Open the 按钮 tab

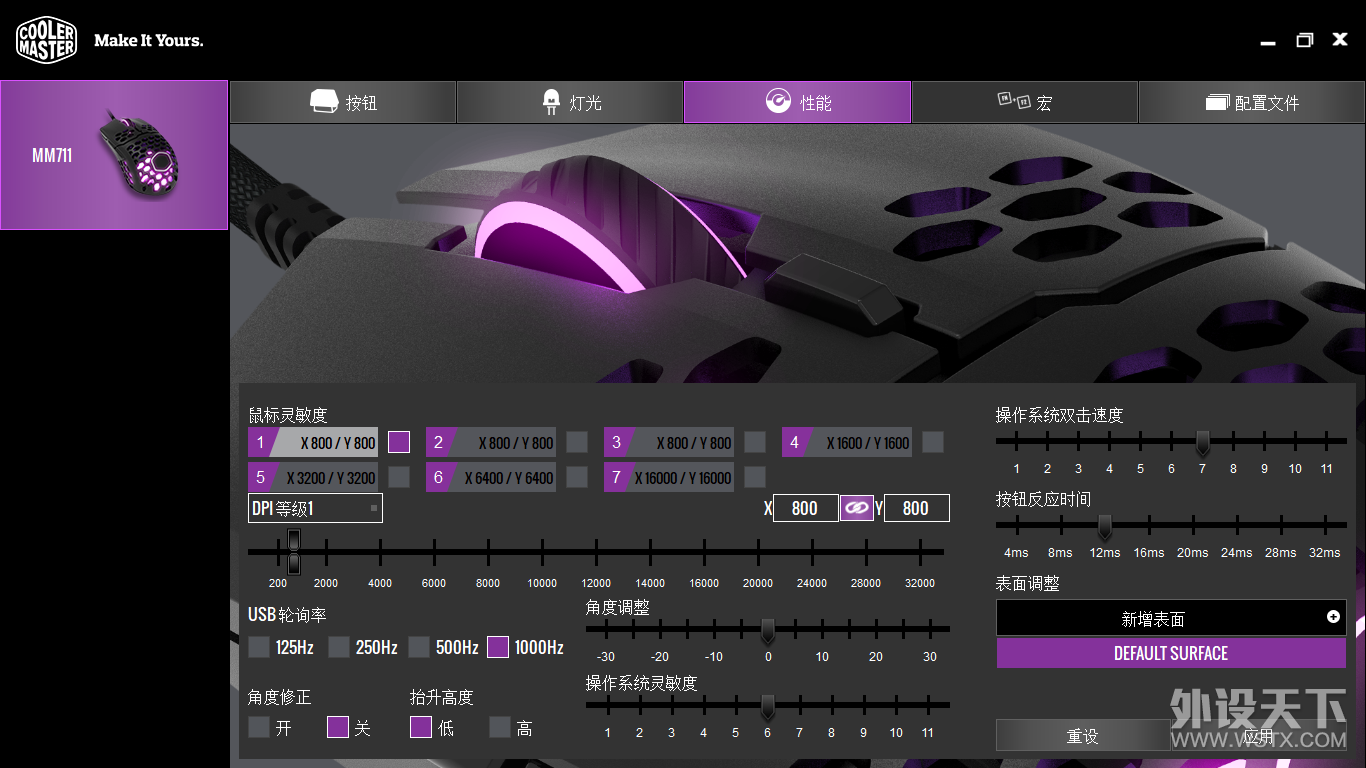point(343,102)
